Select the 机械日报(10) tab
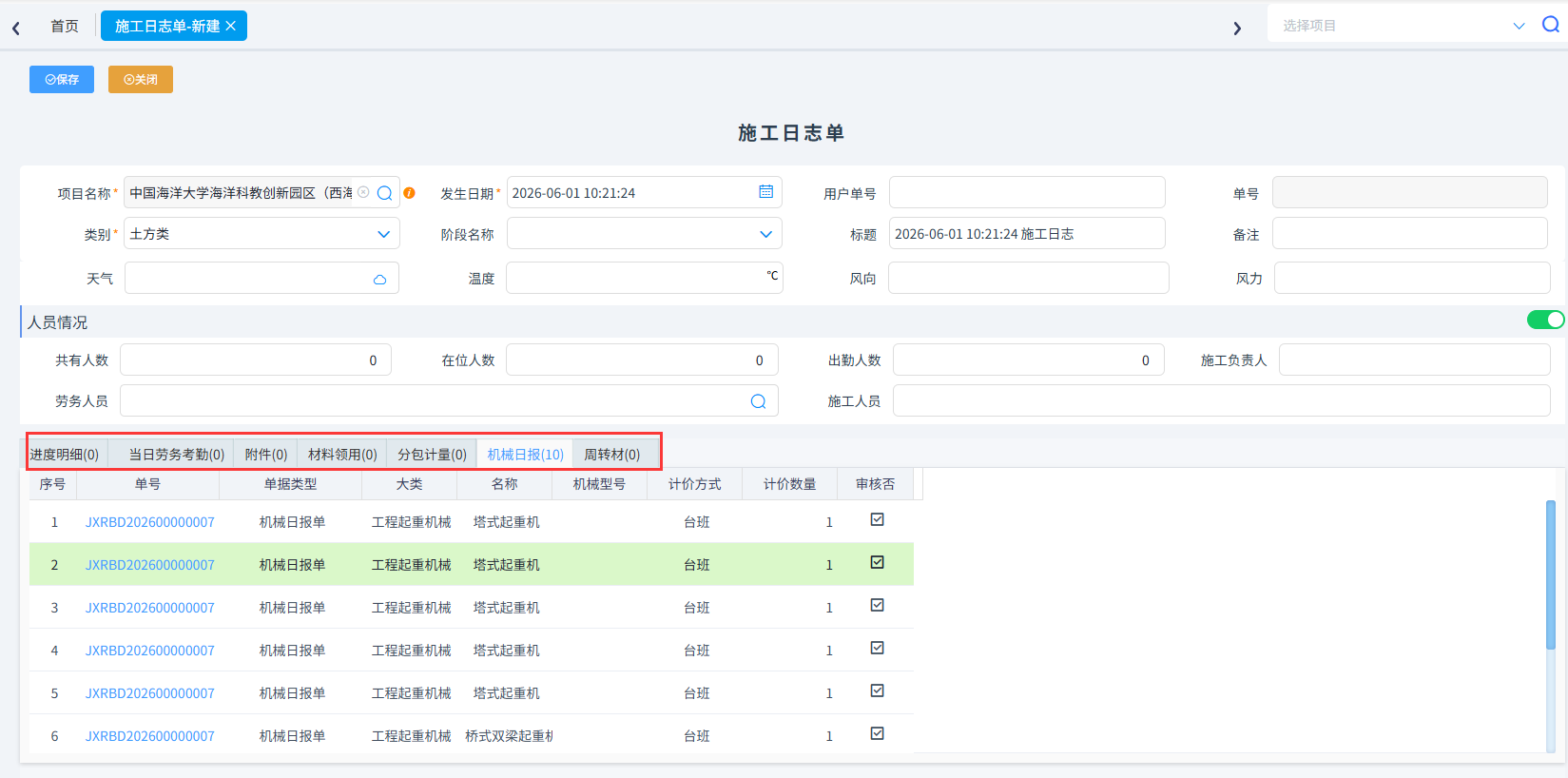1568x778 pixels. [525, 455]
